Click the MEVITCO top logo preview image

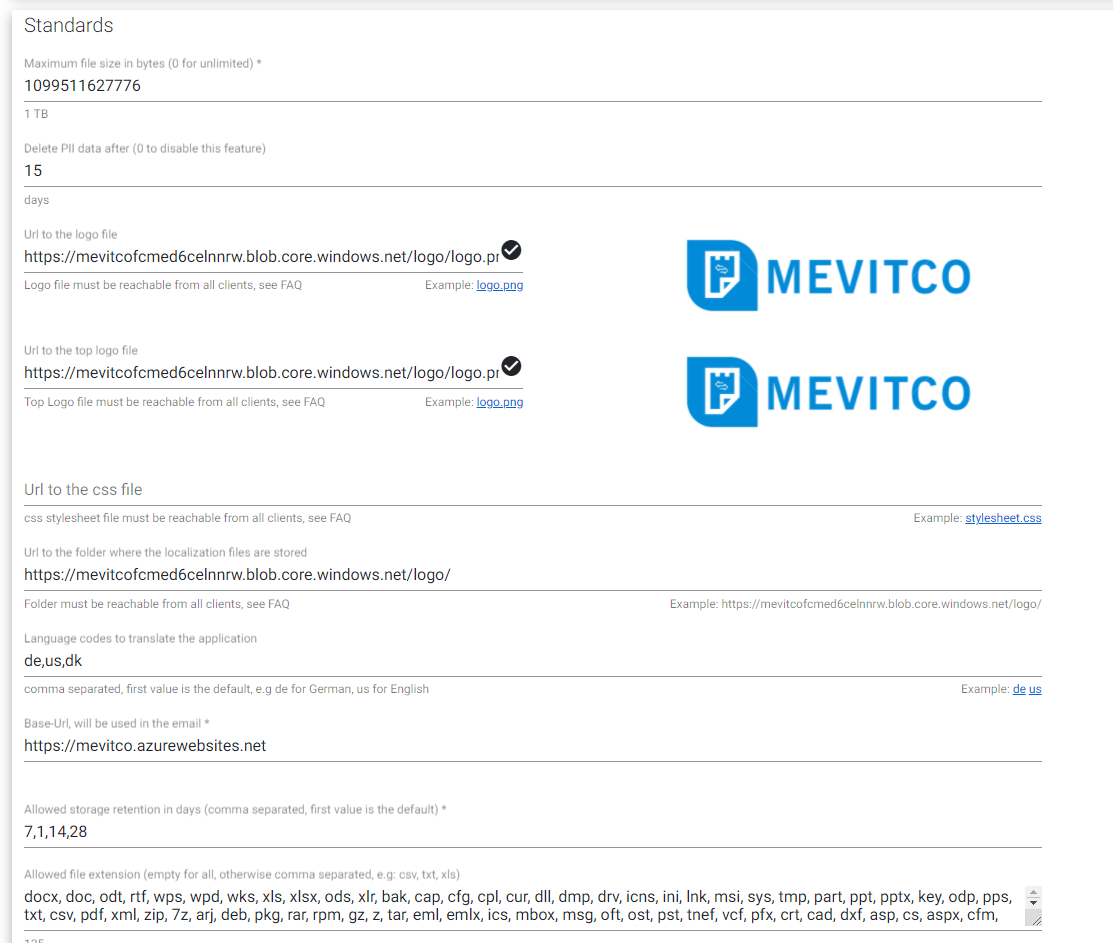point(828,392)
